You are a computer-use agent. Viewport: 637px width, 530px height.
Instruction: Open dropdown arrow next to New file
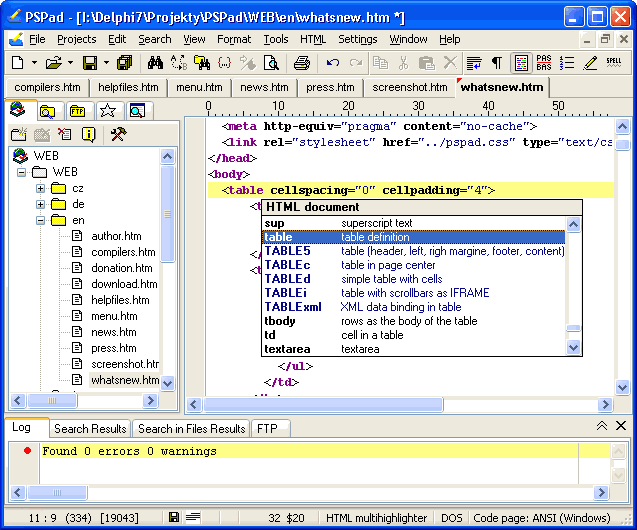34,63
